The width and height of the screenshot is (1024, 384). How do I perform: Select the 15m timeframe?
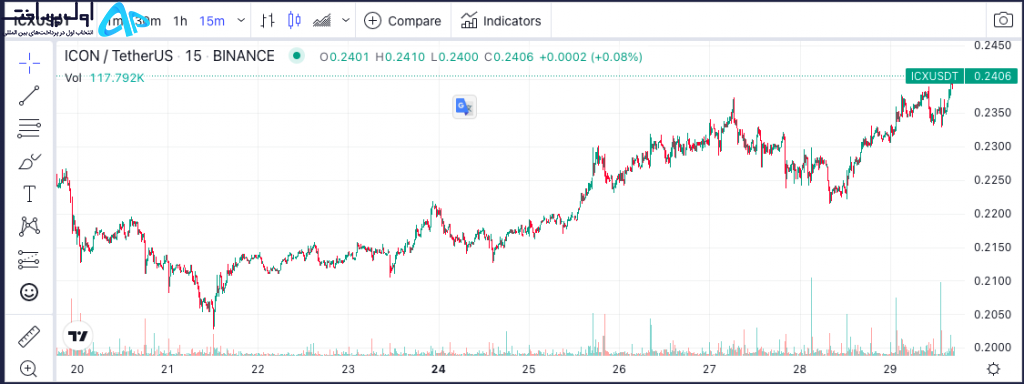click(x=212, y=21)
